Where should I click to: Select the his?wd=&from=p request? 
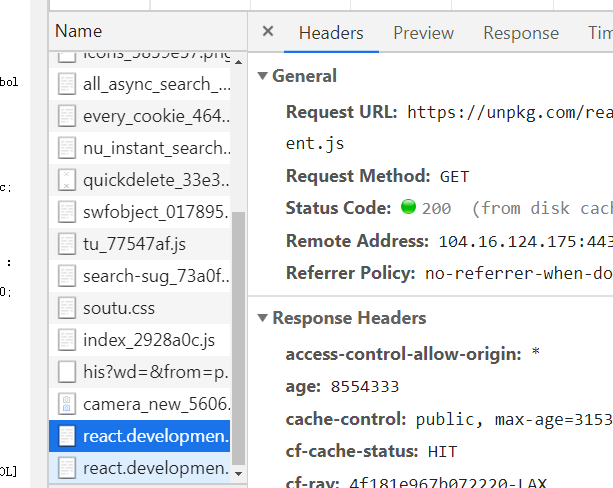140,372
